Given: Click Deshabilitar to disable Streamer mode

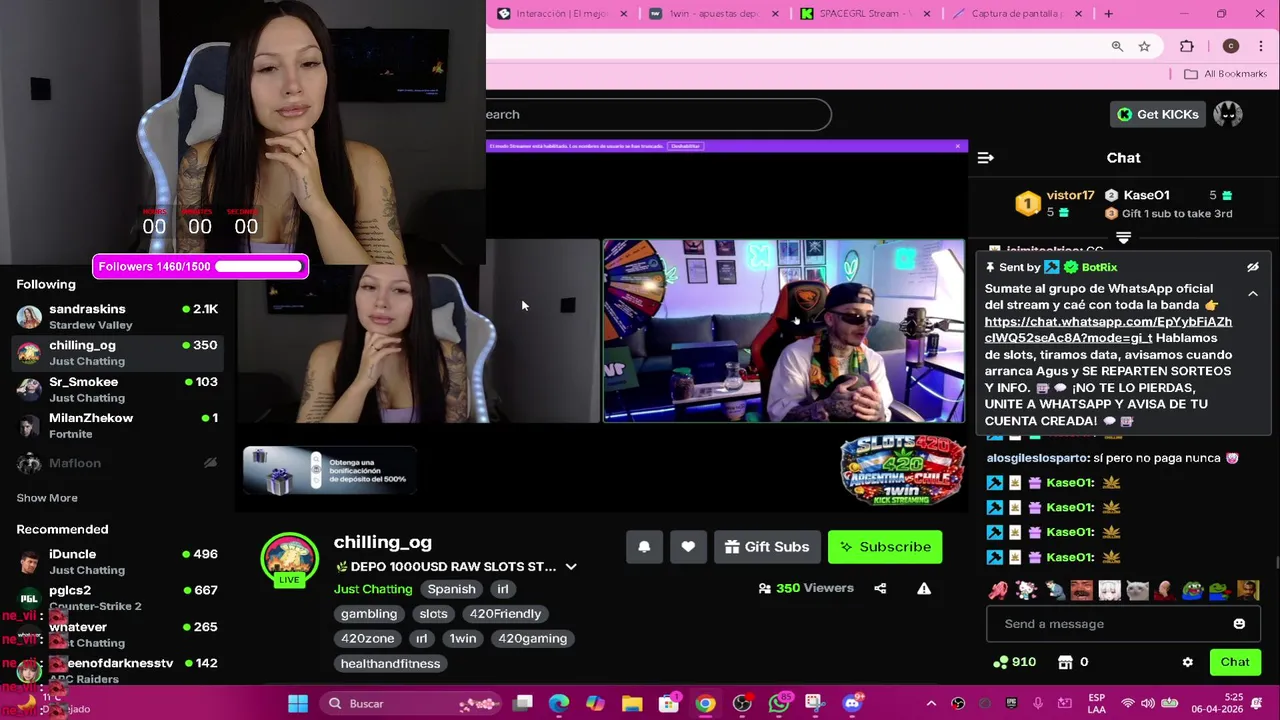Looking at the screenshot, I should (x=686, y=146).
